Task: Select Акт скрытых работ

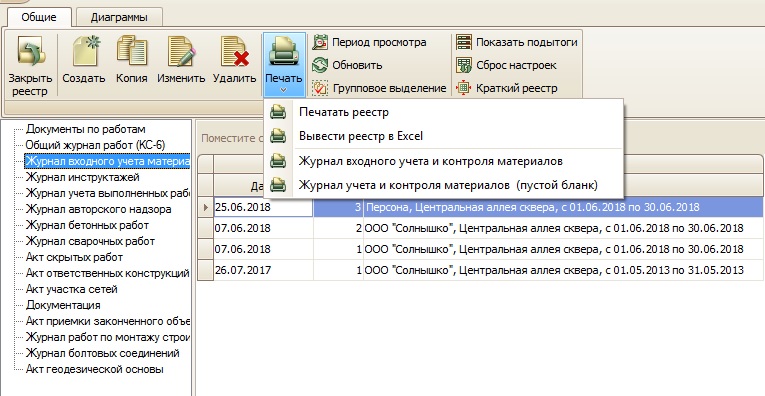Action: pyautogui.click(x=74, y=257)
